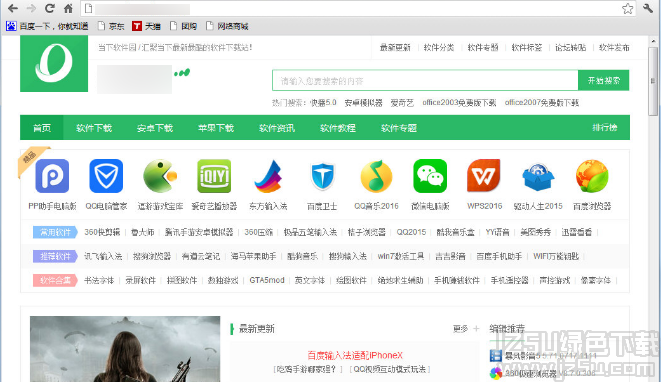The width and height of the screenshot is (661, 382).
Task: Open the 京东 bookmark
Action: [111, 26]
